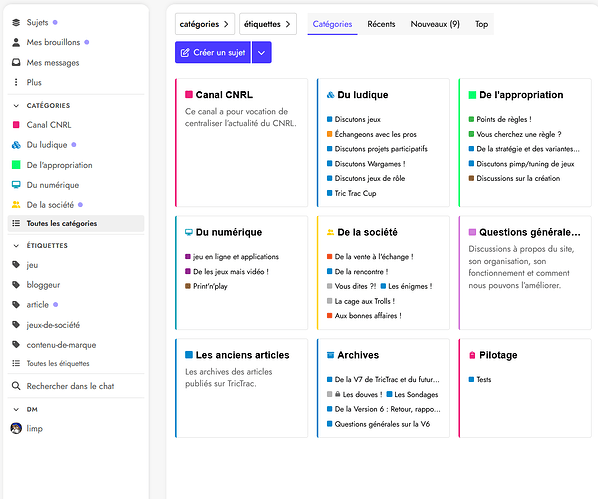Open Rechercher dans le chat via magnifier icon
The image size is (598, 499).
click(x=16, y=386)
